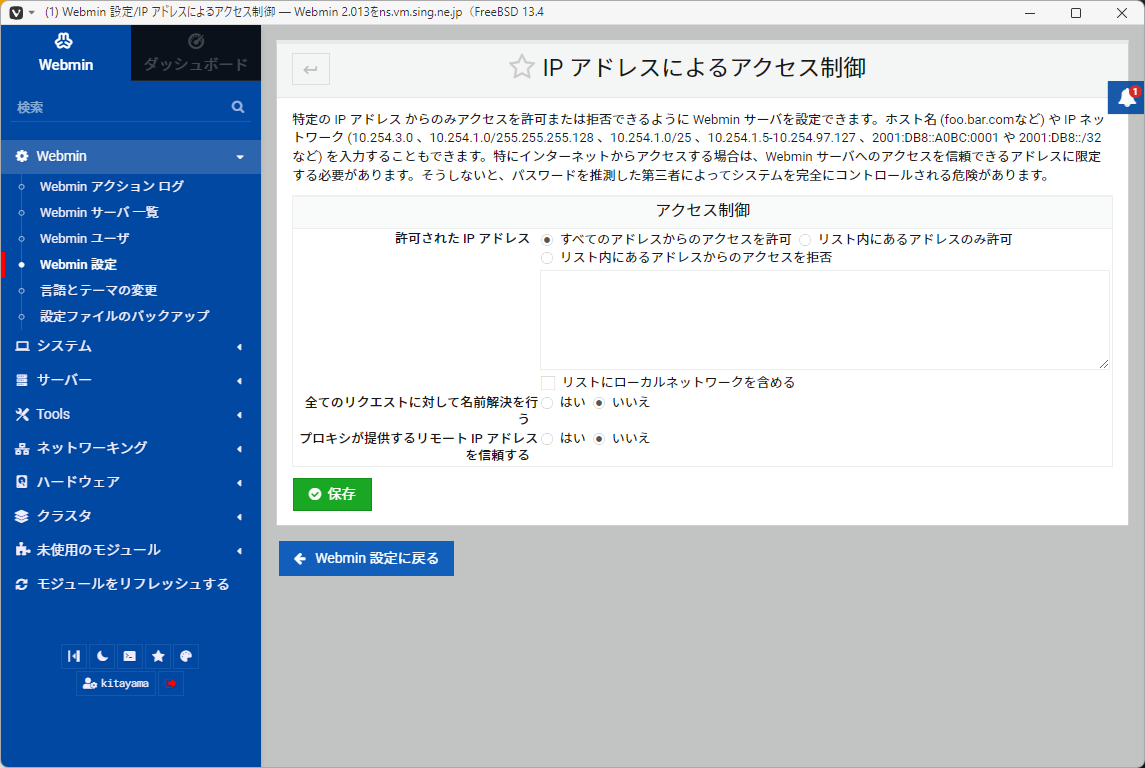Select Webmin 設定 in sidebar

tap(78, 264)
